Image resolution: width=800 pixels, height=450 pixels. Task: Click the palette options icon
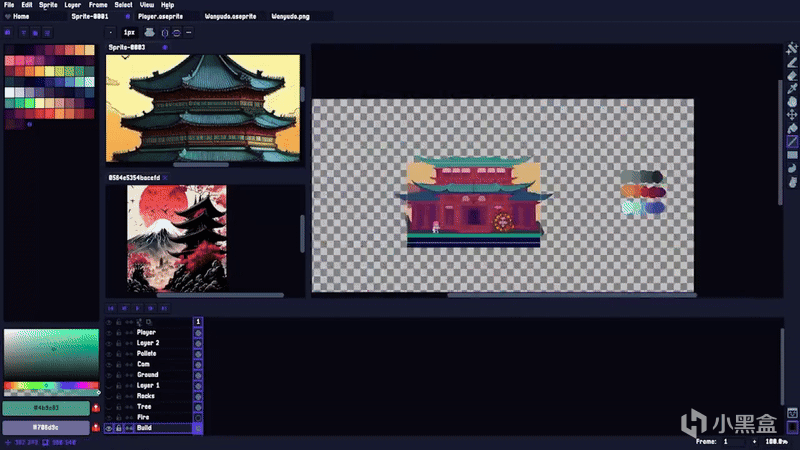click(x=47, y=33)
